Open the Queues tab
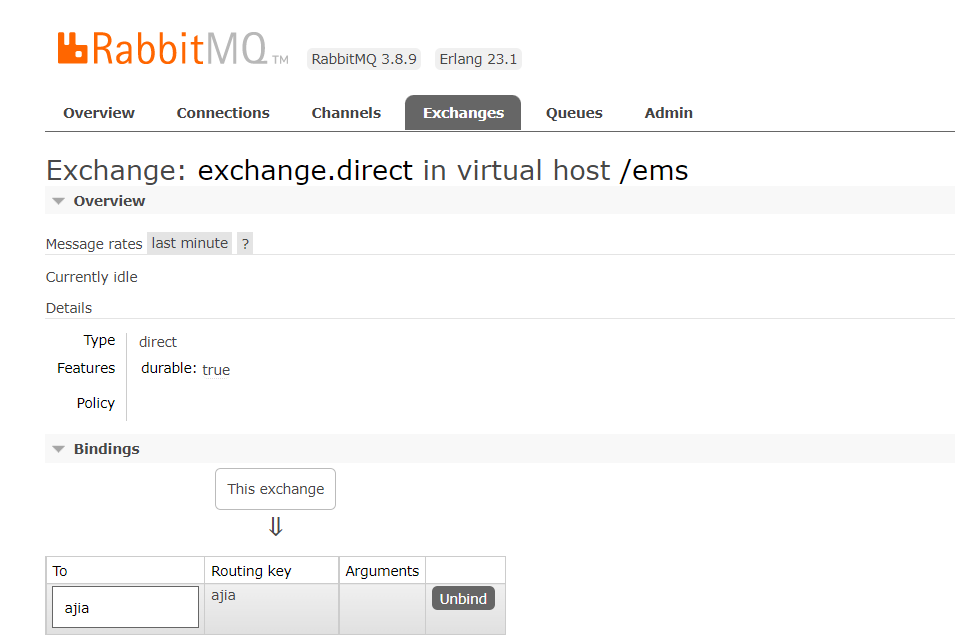This screenshot has width=955, height=635. 574,113
